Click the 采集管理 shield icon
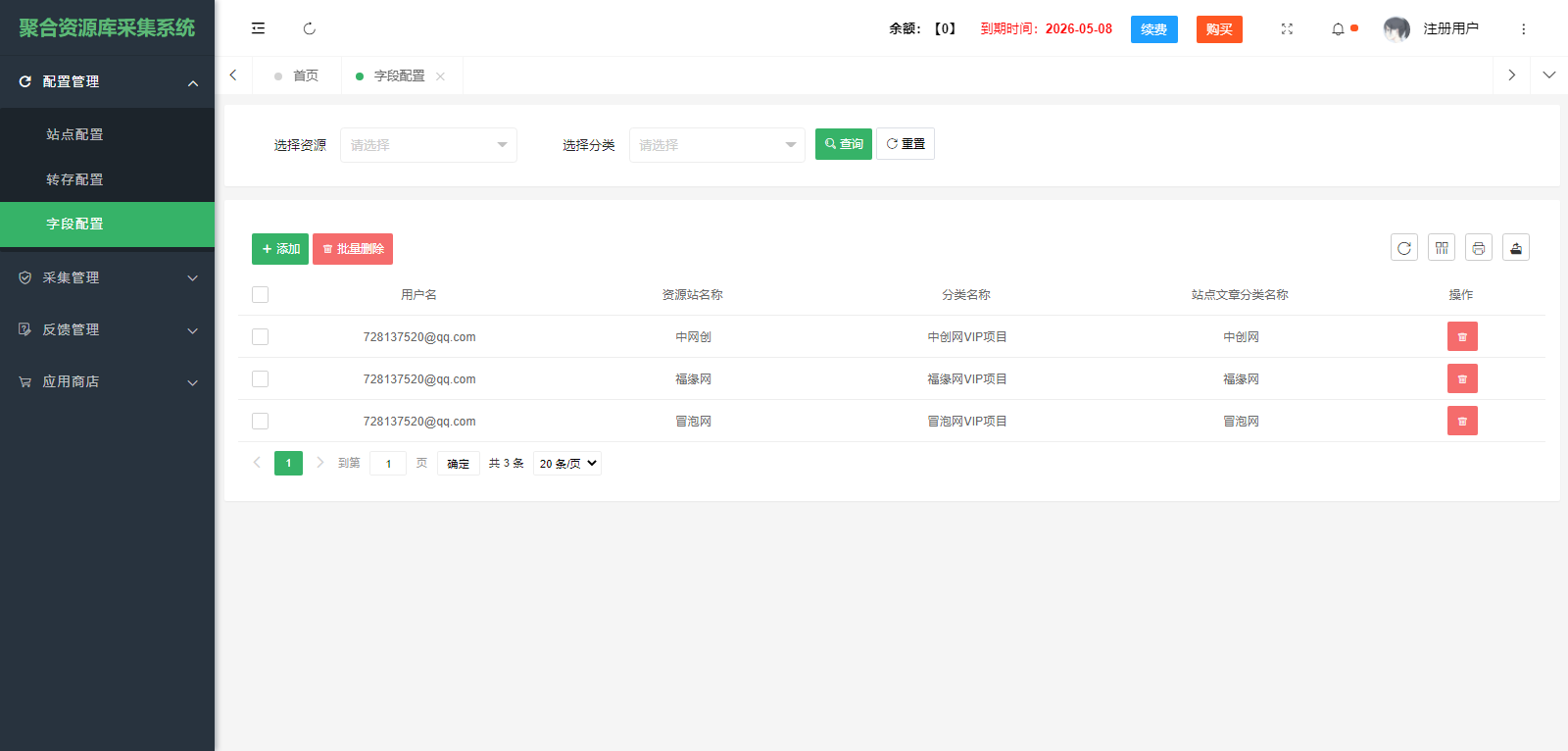1568x751 pixels. click(25, 277)
